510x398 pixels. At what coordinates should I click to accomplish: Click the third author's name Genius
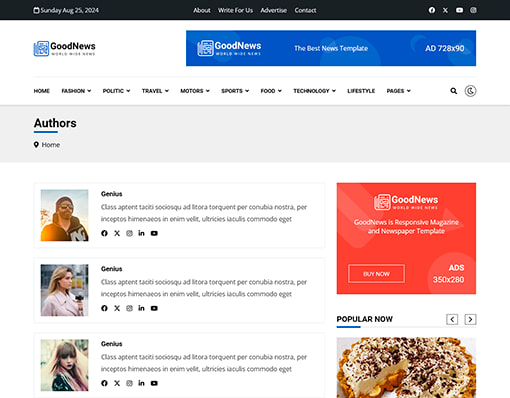[112, 344]
